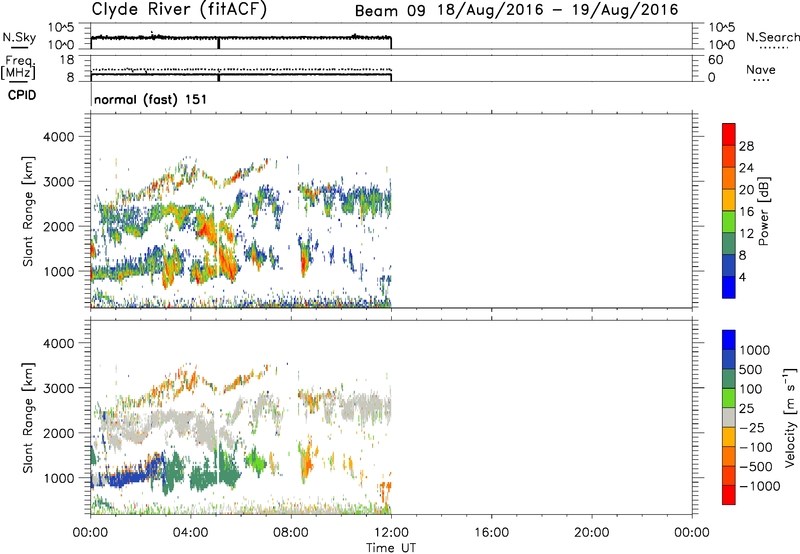Click the power colorbar's blue bottom segment
The height and width of the screenshot is (554, 800).
click(x=729, y=287)
